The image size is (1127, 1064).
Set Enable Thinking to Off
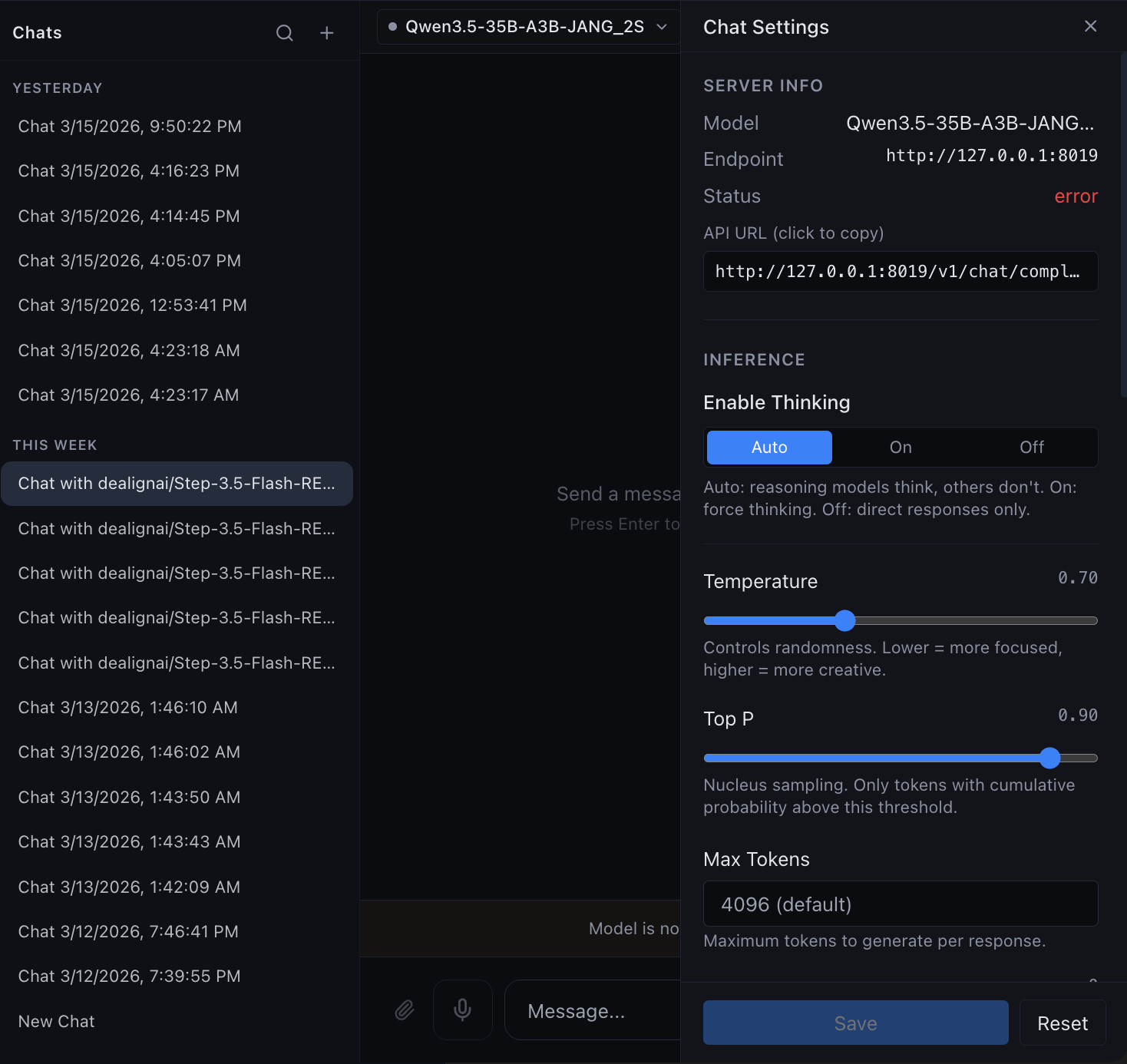click(1032, 448)
